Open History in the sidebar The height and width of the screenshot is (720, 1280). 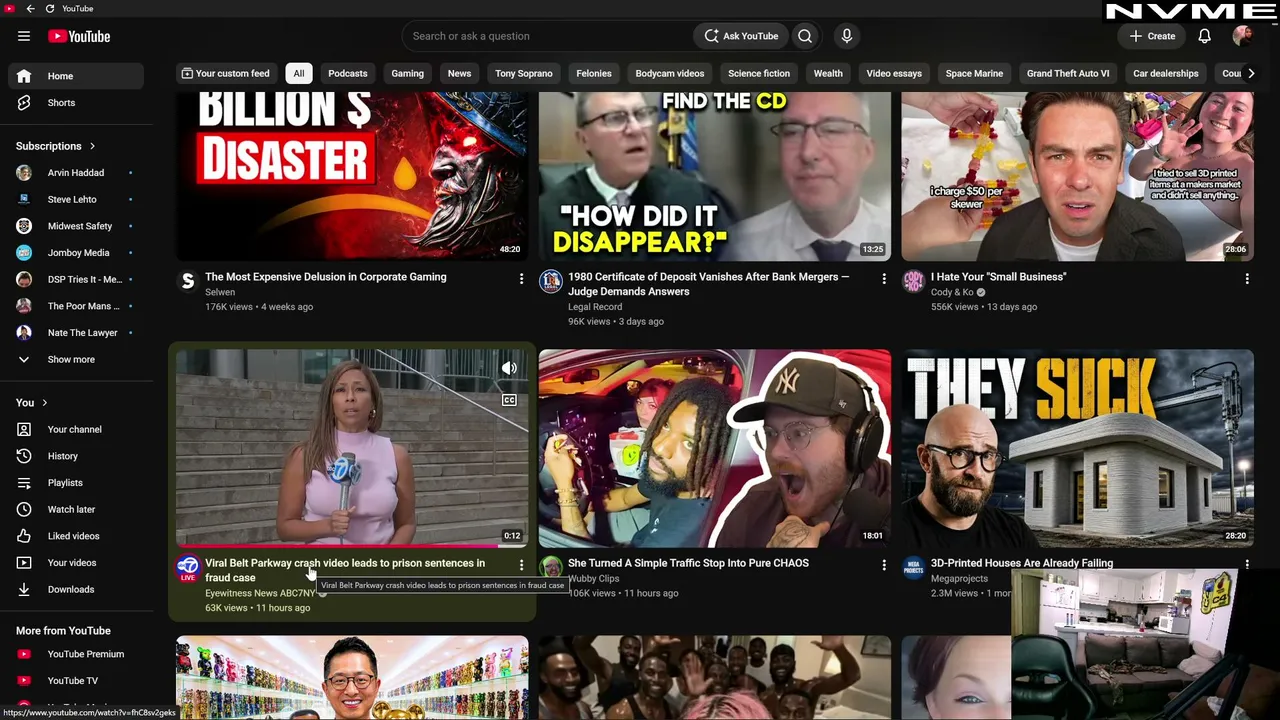76,456
